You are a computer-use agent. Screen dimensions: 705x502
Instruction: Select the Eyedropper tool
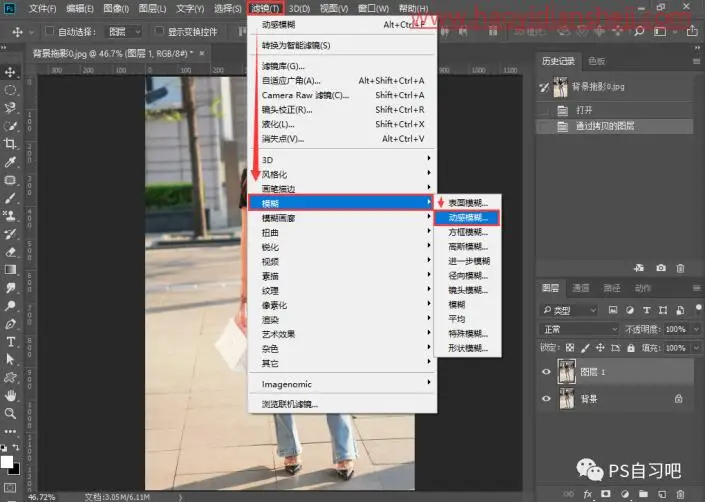click(x=10, y=162)
